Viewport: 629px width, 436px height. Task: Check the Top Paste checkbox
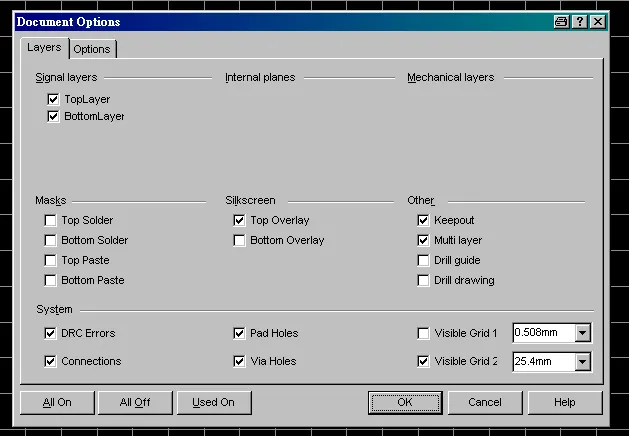(50, 260)
